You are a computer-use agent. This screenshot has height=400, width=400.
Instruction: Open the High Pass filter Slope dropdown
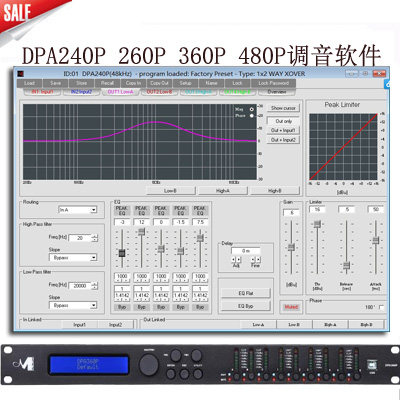[73, 258]
